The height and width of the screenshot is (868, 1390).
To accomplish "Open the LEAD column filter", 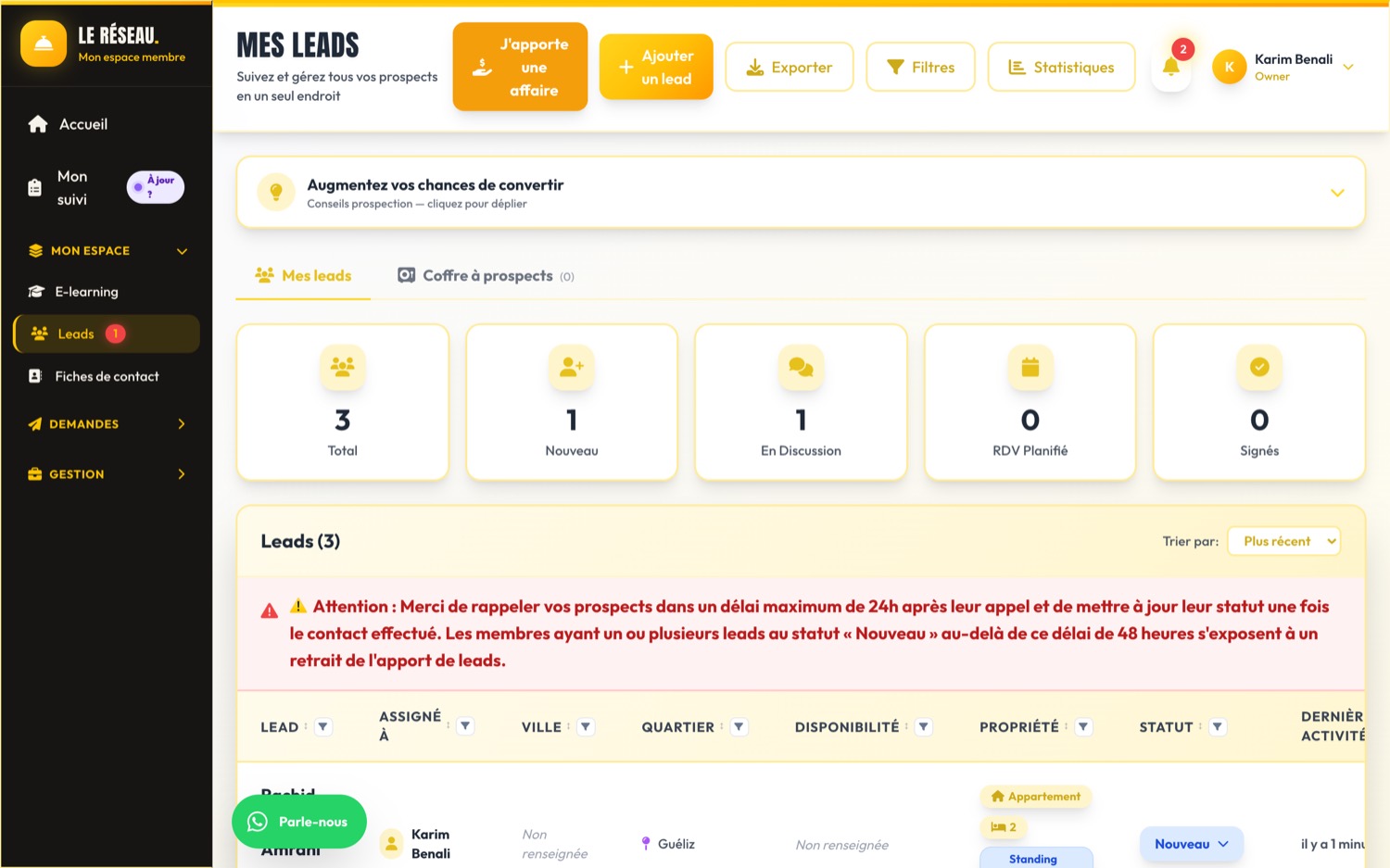I will pyautogui.click(x=322, y=727).
